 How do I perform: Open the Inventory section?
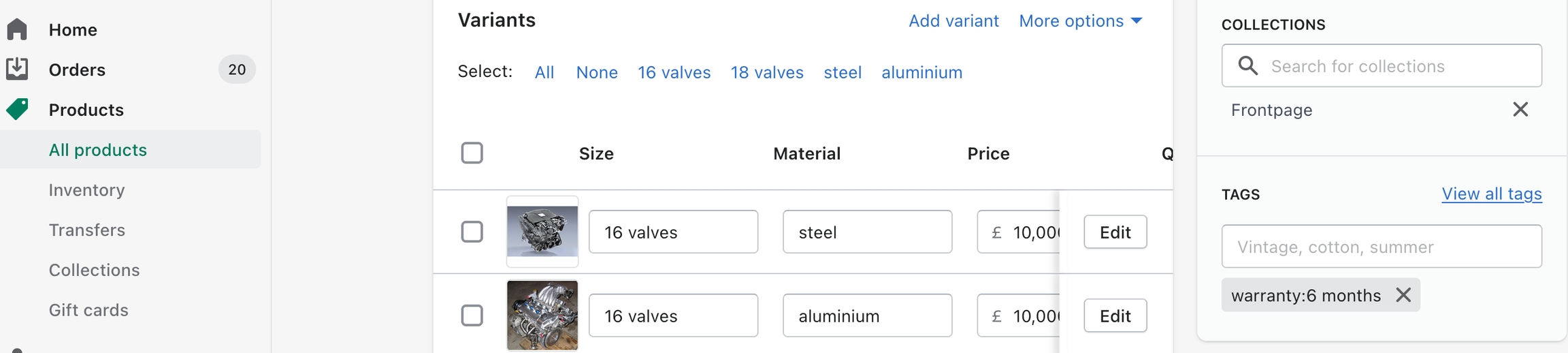tap(86, 190)
